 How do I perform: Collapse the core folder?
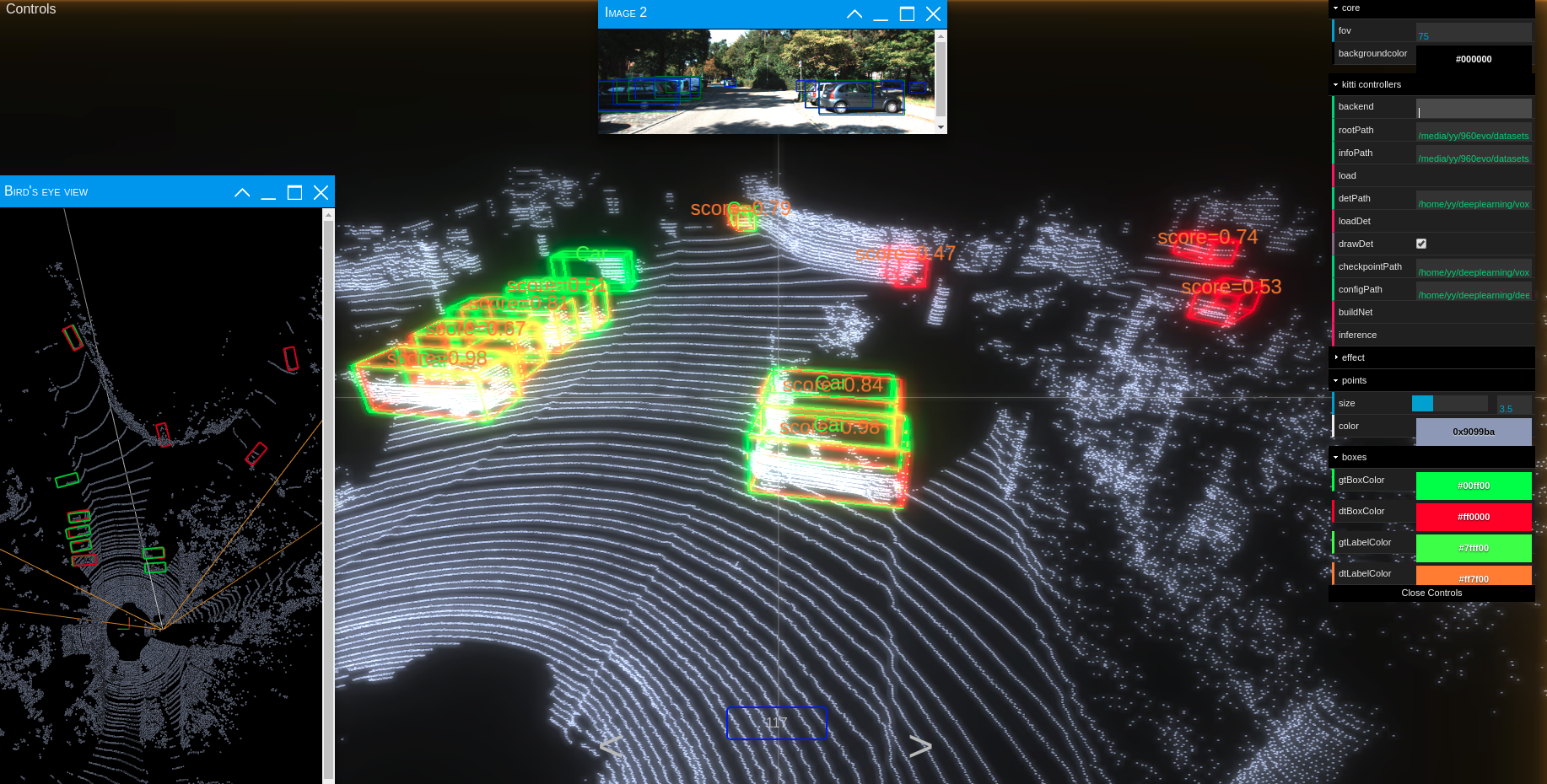tap(1431, 8)
